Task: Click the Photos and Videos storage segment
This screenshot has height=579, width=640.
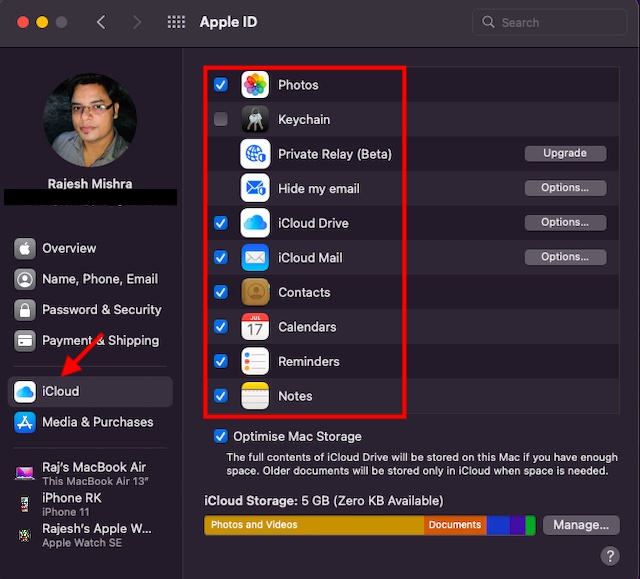Action: click(314, 525)
